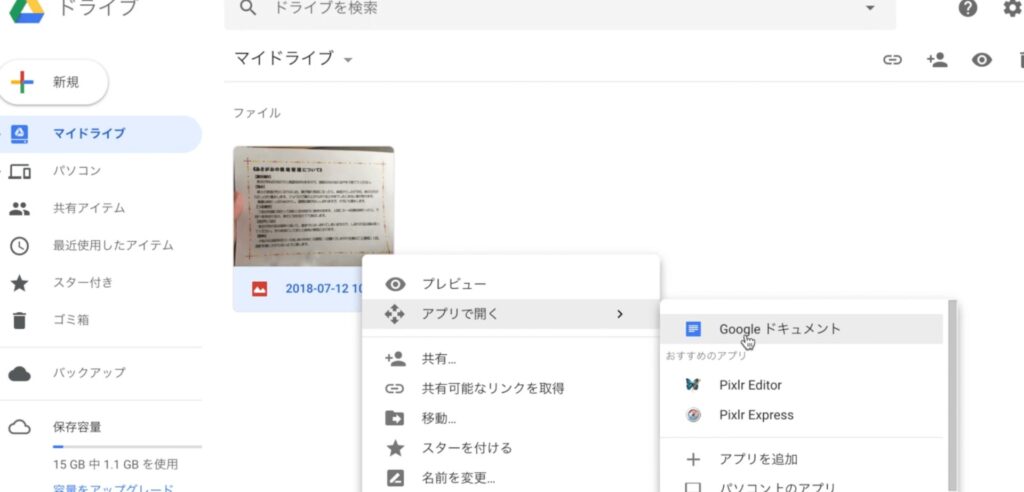The height and width of the screenshot is (492, 1024).
Task: Click the preview eye toolbar icon
Action: tap(982, 60)
